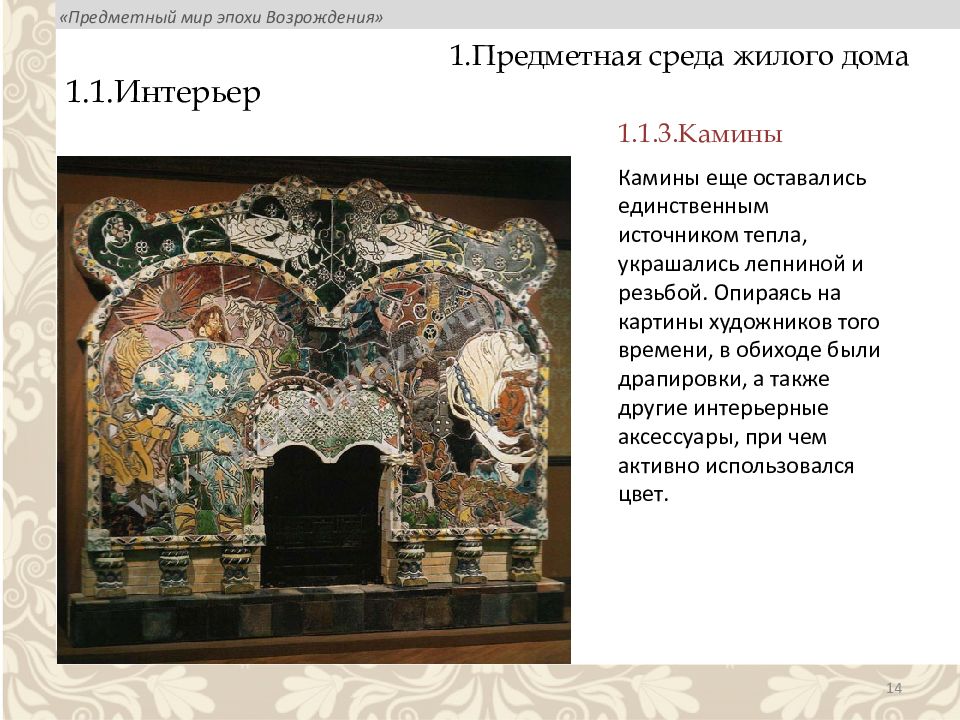Click the paragraph starting "Камины еще оставались"
The width and height of the screenshot is (960, 720).
(x=749, y=336)
